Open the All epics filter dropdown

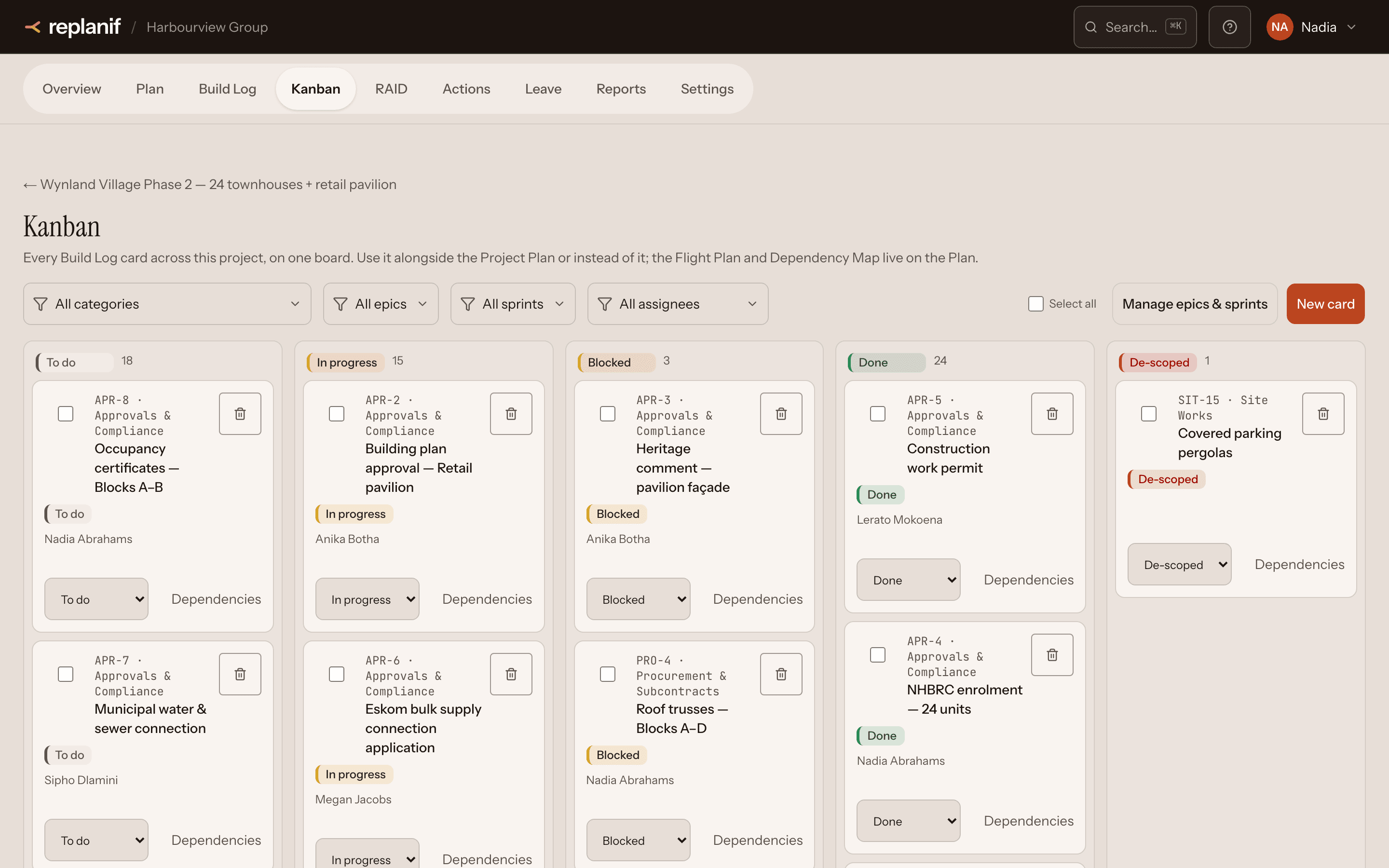pyautogui.click(x=381, y=304)
